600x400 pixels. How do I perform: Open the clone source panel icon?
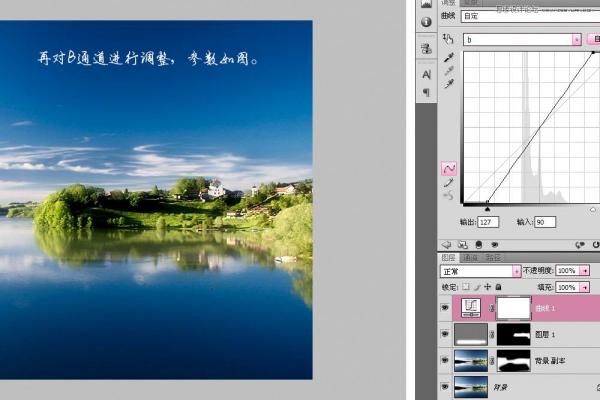coord(426,49)
